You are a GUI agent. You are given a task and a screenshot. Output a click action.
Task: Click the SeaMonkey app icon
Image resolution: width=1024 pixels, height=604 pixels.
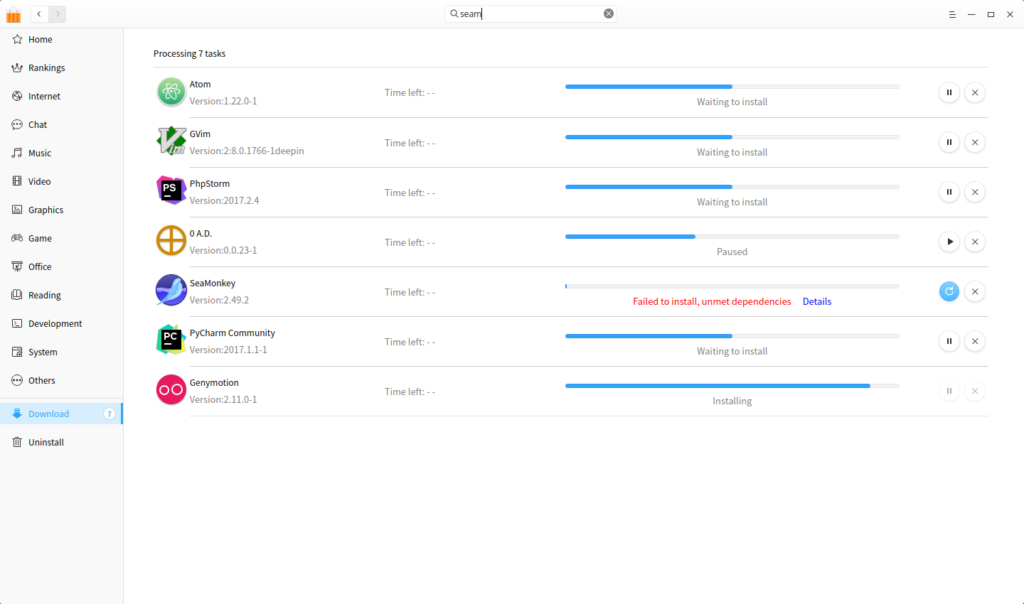click(170, 290)
